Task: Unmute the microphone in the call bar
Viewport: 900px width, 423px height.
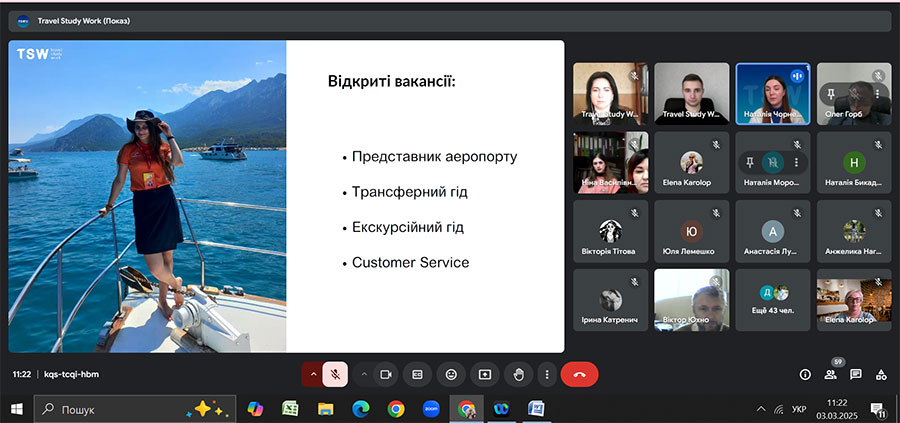Action: point(336,374)
